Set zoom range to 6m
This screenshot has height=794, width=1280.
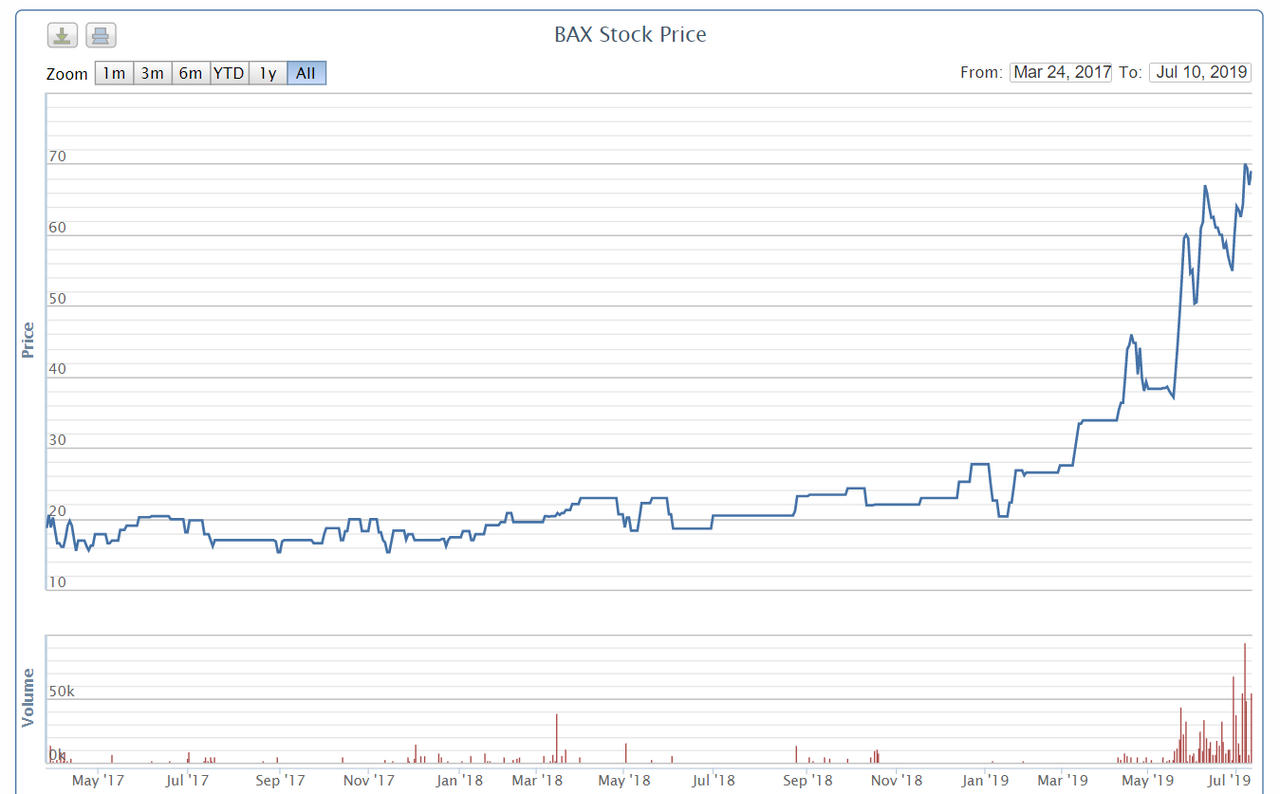tap(190, 73)
